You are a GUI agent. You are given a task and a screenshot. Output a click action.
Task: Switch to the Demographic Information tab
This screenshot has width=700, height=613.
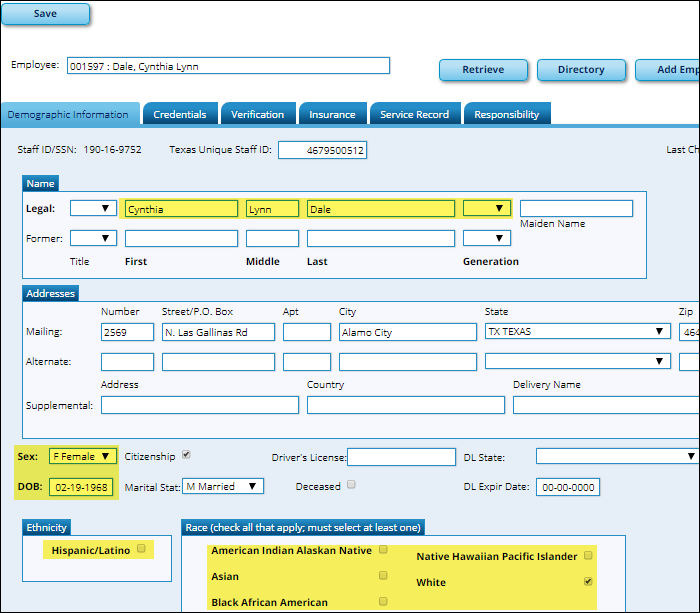tap(70, 114)
